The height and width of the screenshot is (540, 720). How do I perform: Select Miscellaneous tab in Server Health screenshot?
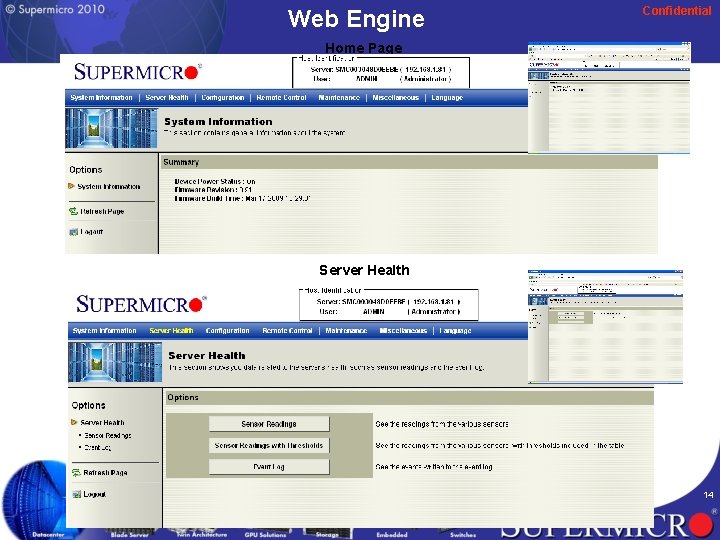403,331
